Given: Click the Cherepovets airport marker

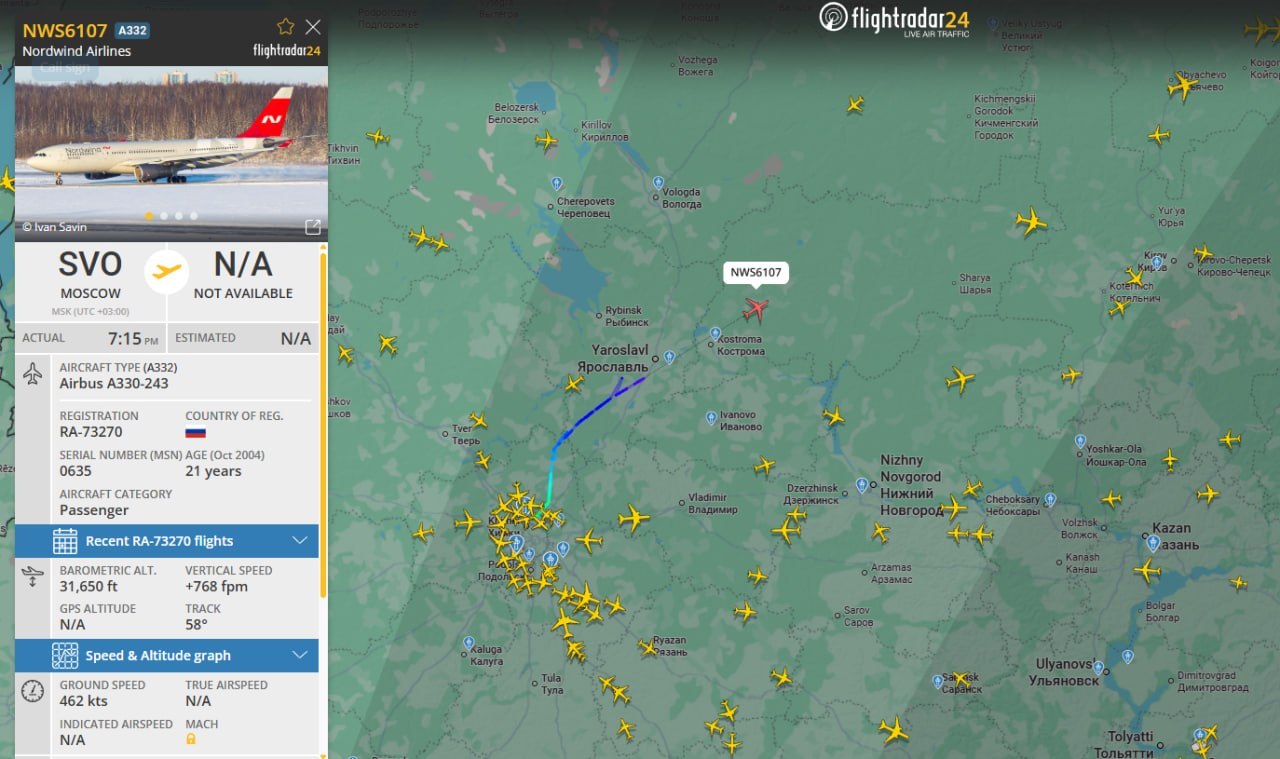Looking at the screenshot, I should coord(557,183).
